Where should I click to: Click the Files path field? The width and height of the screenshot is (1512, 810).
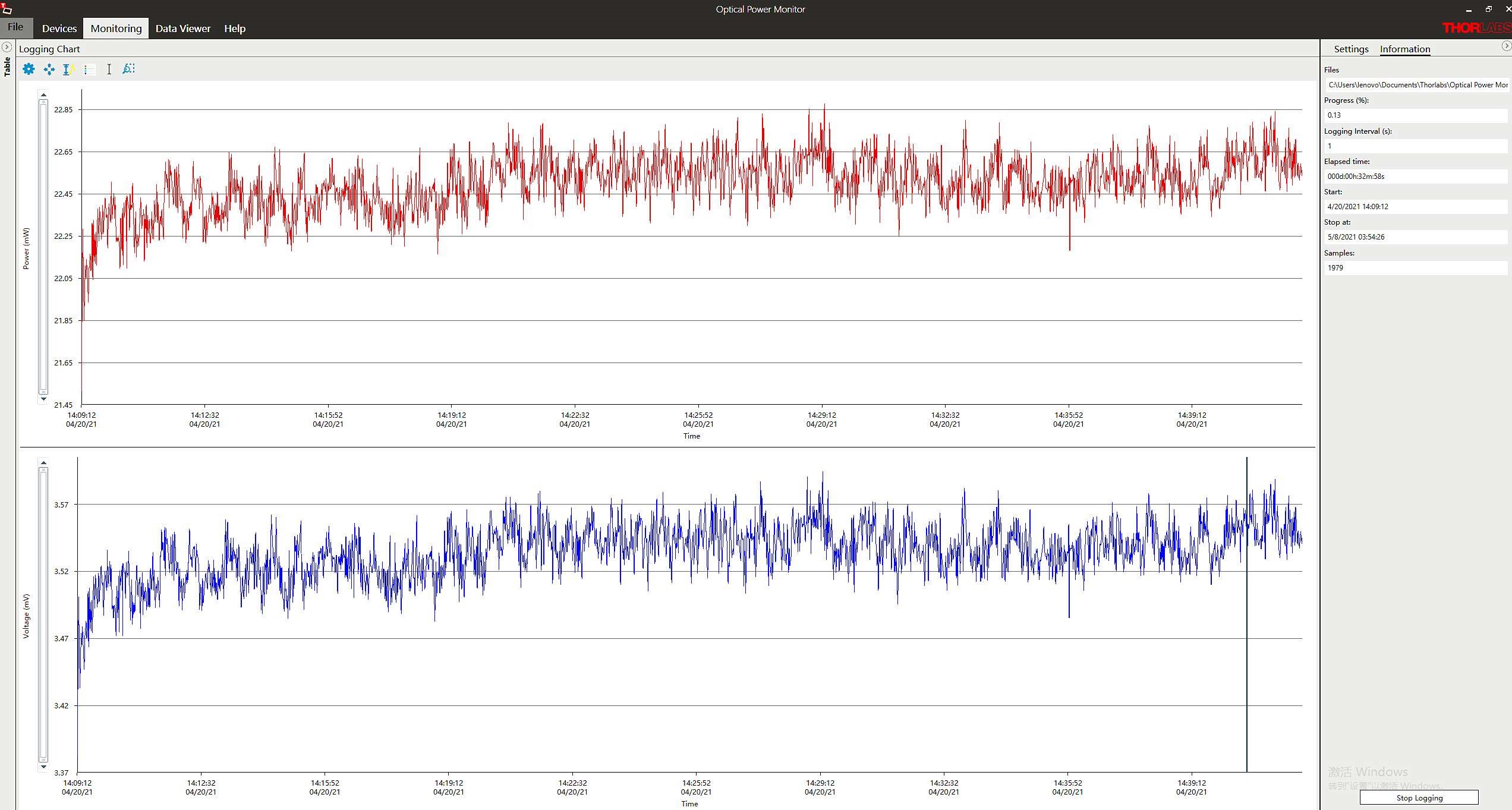(1416, 85)
